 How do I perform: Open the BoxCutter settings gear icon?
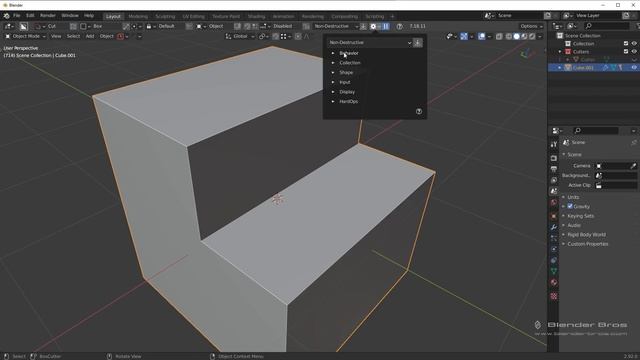[x=373, y=26]
